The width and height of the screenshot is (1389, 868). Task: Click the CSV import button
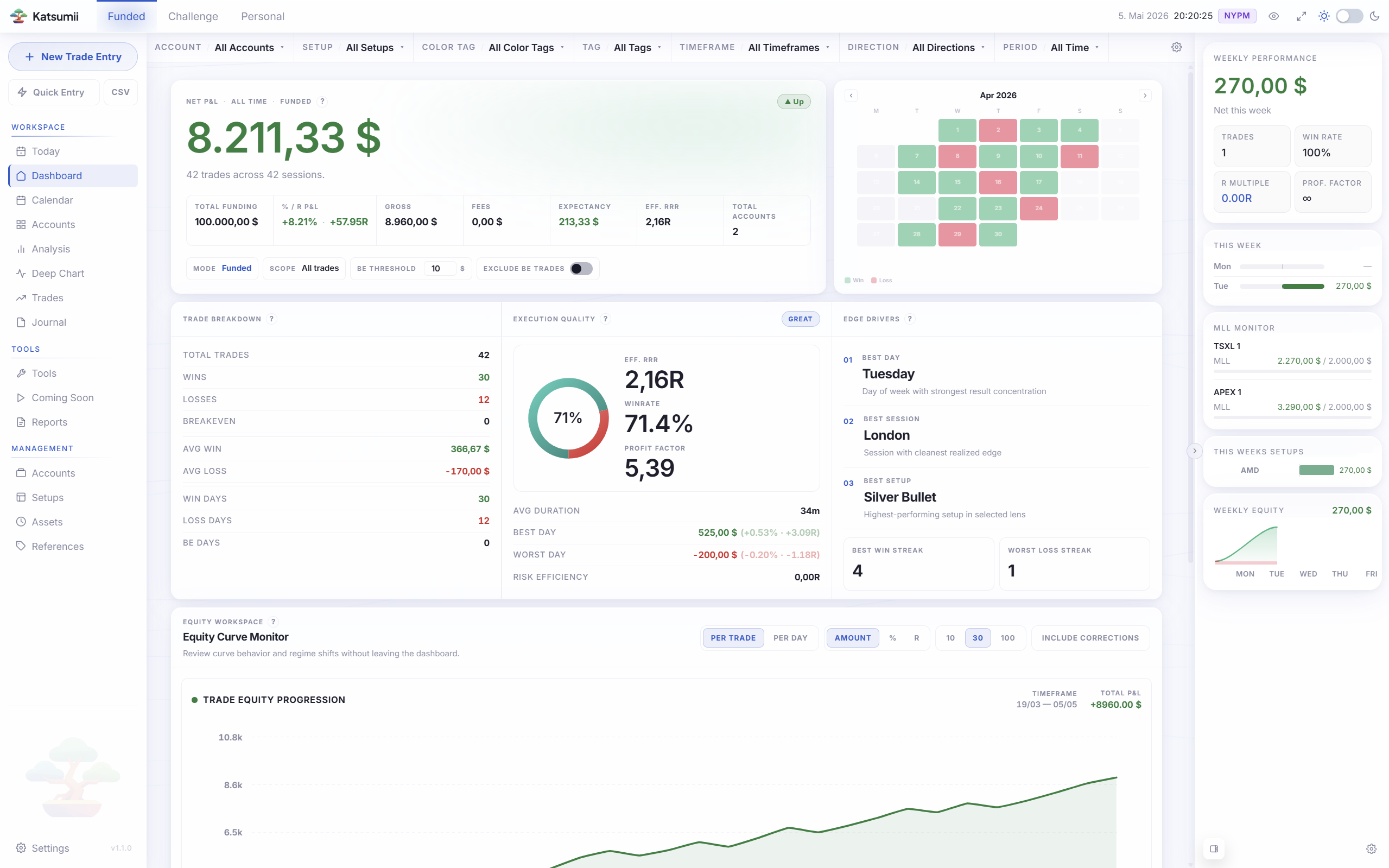[x=120, y=92]
